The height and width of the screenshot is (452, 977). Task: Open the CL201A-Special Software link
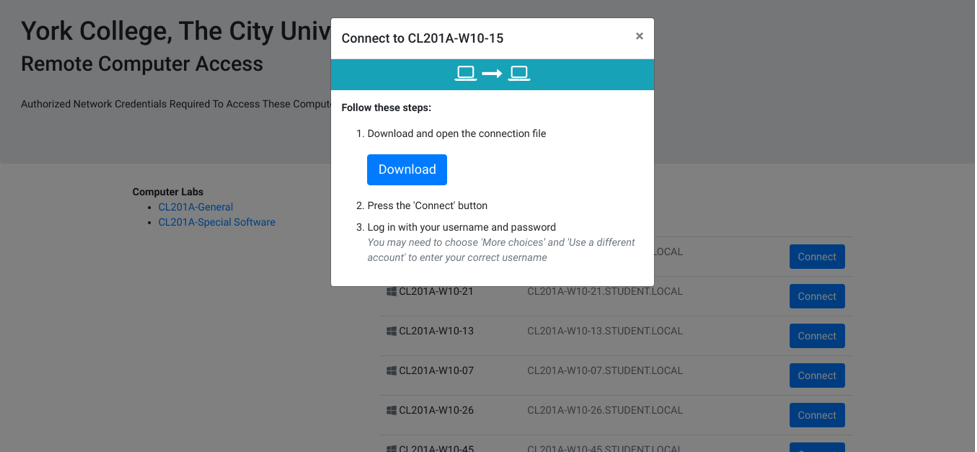click(x=217, y=222)
